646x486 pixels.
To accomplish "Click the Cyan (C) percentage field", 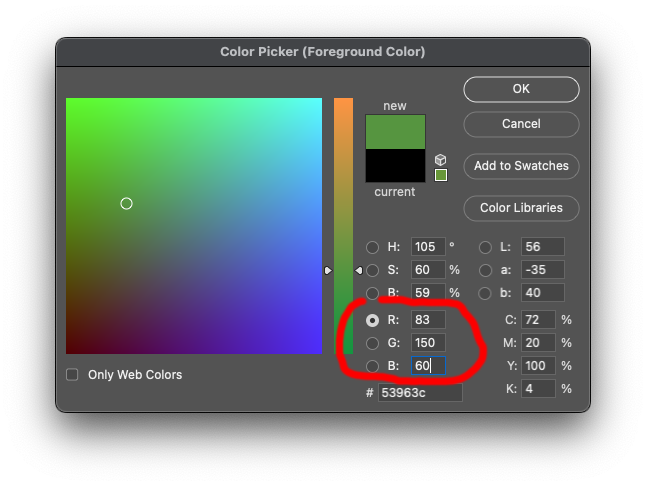I will [x=537, y=320].
